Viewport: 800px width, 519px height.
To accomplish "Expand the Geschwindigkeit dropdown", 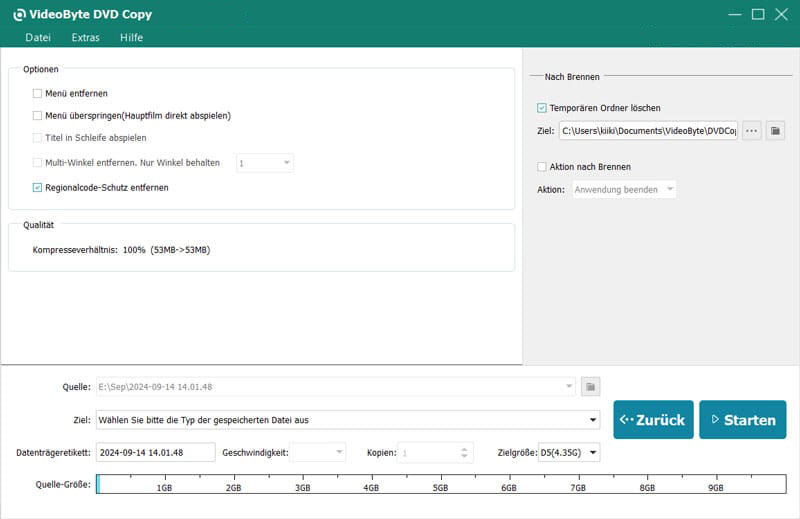I will [317, 453].
